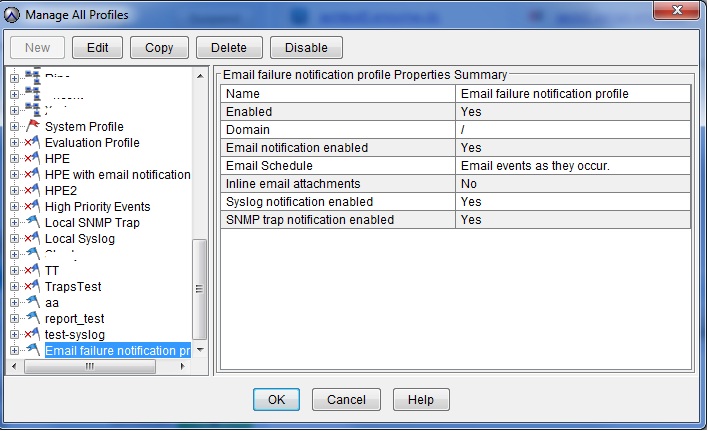Click the TrapsTest flag icon
This screenshot has width=709, height=431.
(32, 286)
